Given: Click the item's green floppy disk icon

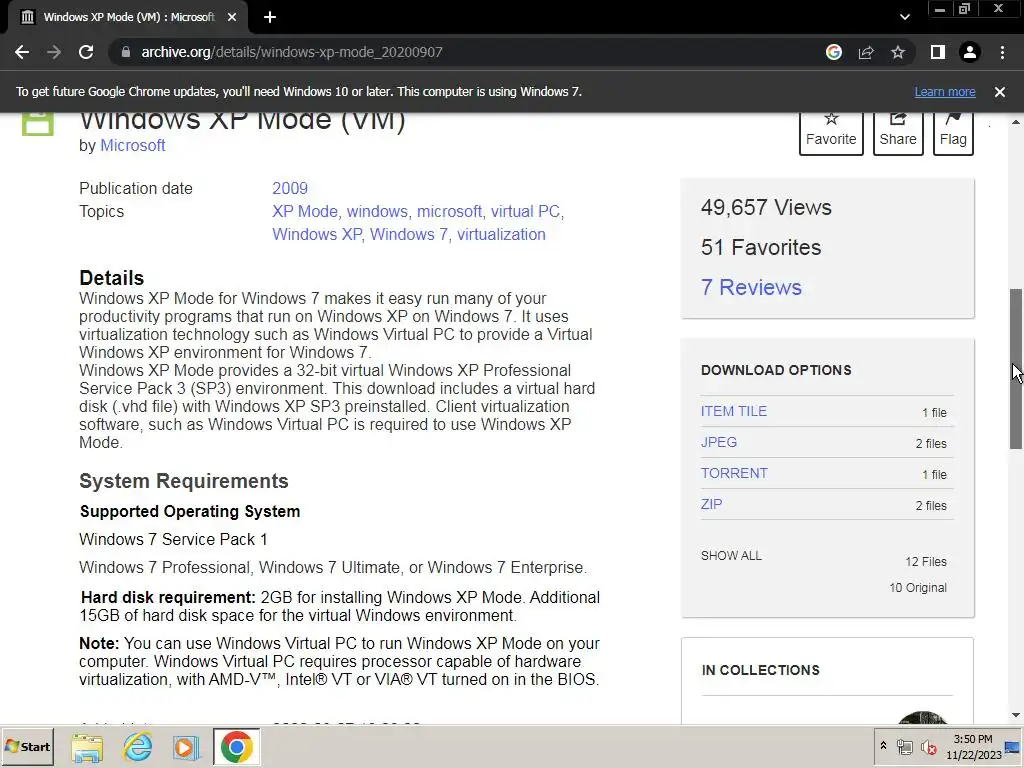Looking at the screenshot, I should pyautogui.click(x=37, y=123).
